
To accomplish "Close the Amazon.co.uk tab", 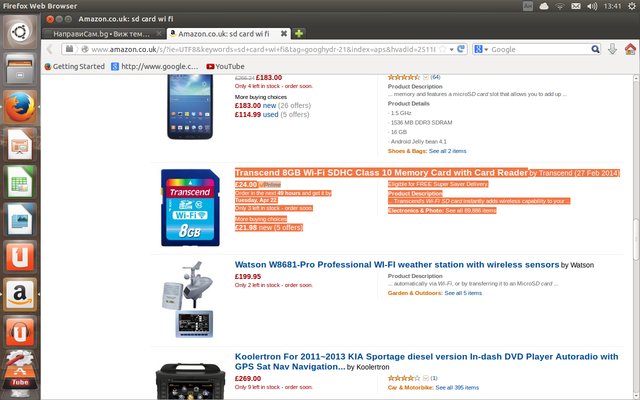I will coord(284,33).
